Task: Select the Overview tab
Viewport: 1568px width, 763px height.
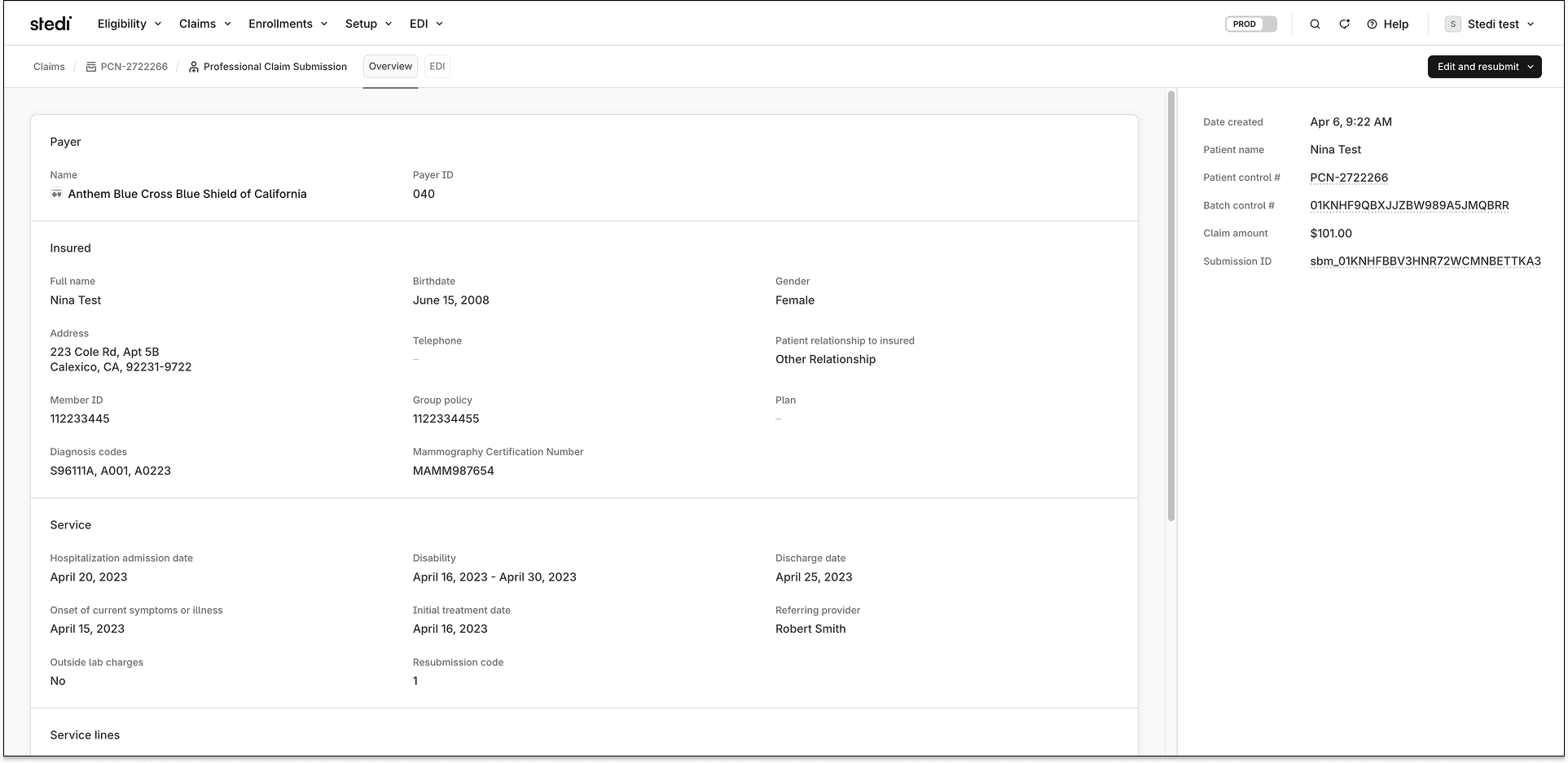Action: point(390,66)
